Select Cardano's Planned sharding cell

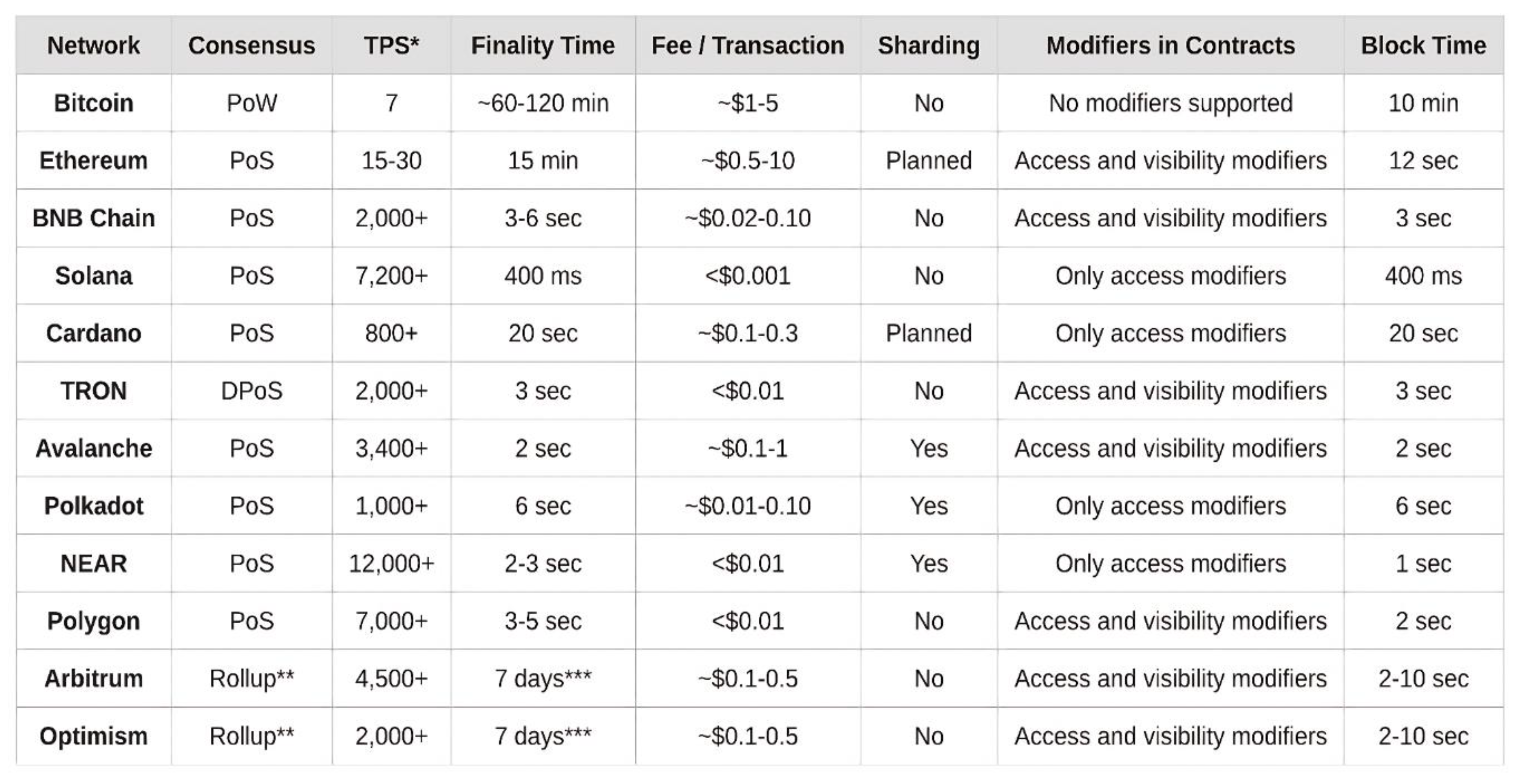pyautogui.click(x=929, y=334)
